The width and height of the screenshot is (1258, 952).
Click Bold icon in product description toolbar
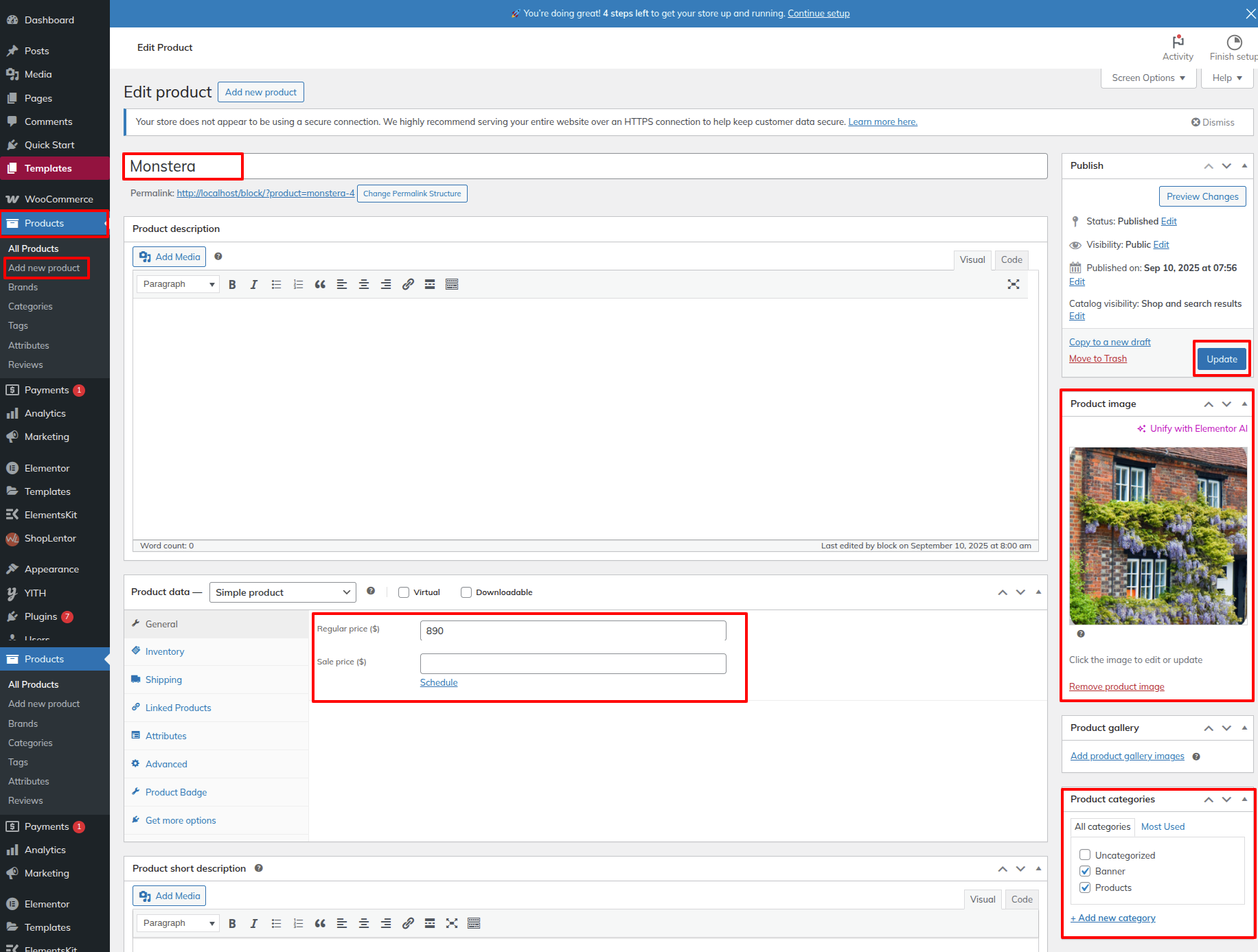(232, 284)
